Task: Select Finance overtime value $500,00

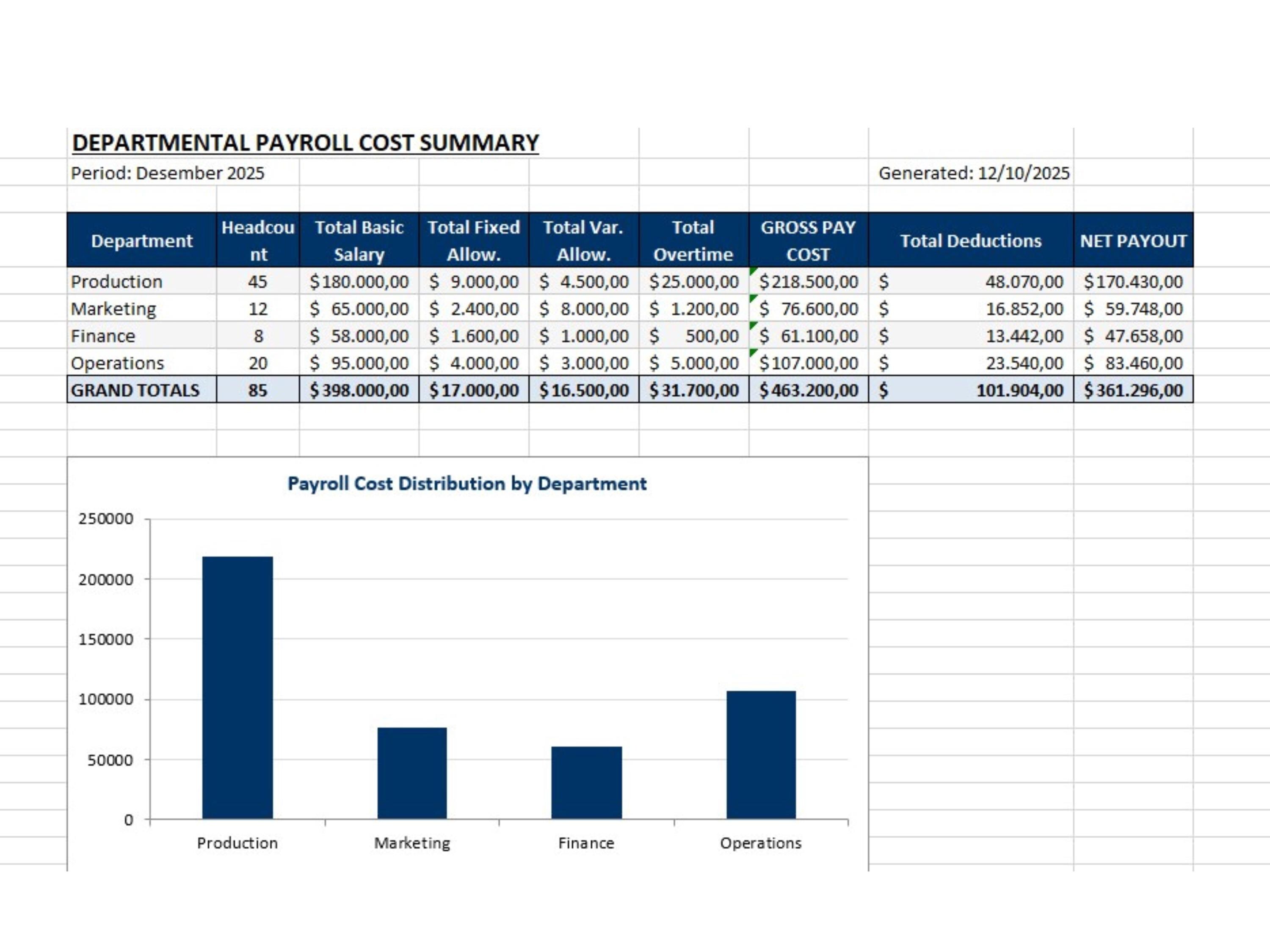Action: (x=693, y=336)
